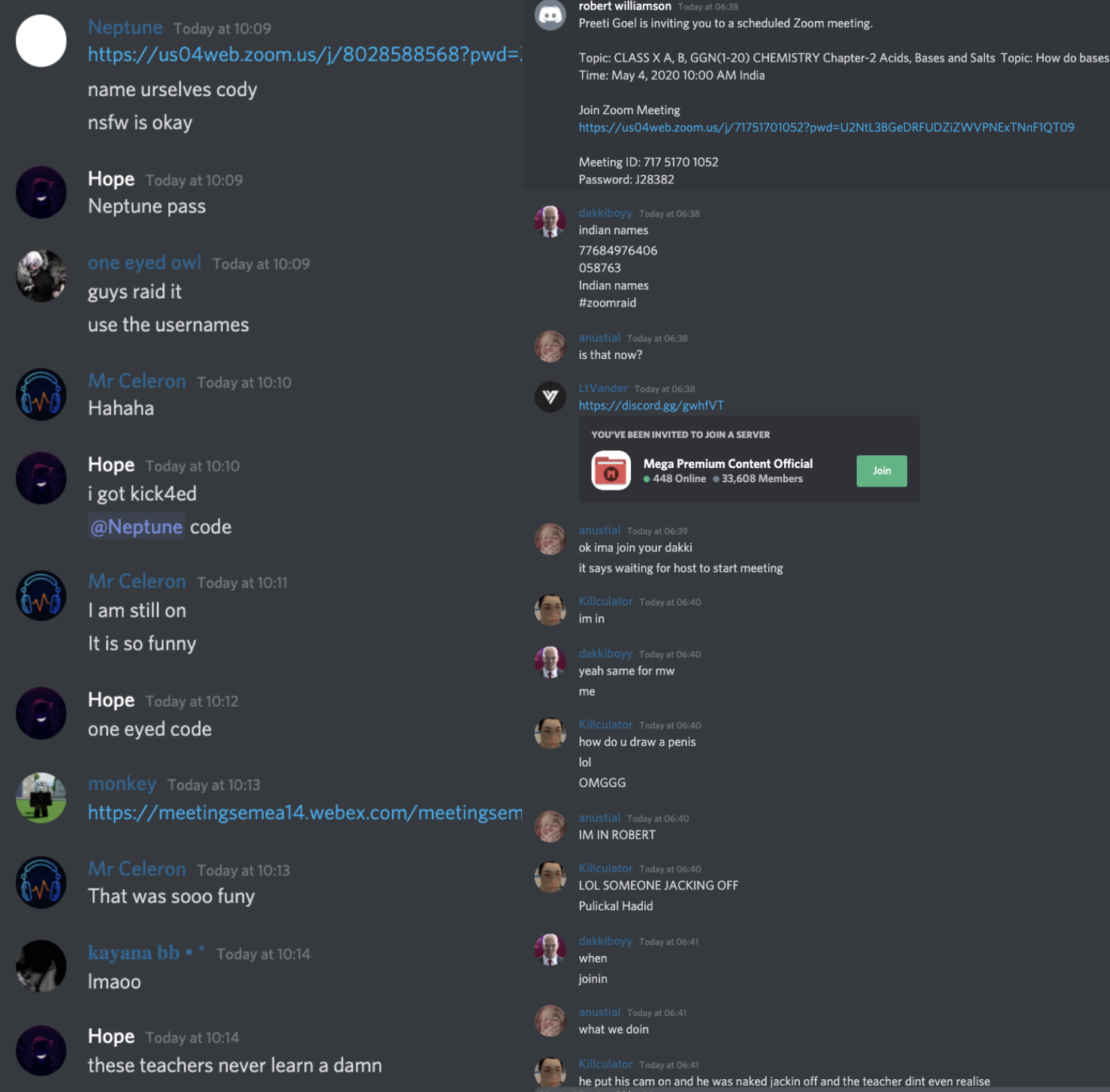This screenshot has width=1110, height=1092.
Task: Click the LtVander username
Action: tap(603, 388)
